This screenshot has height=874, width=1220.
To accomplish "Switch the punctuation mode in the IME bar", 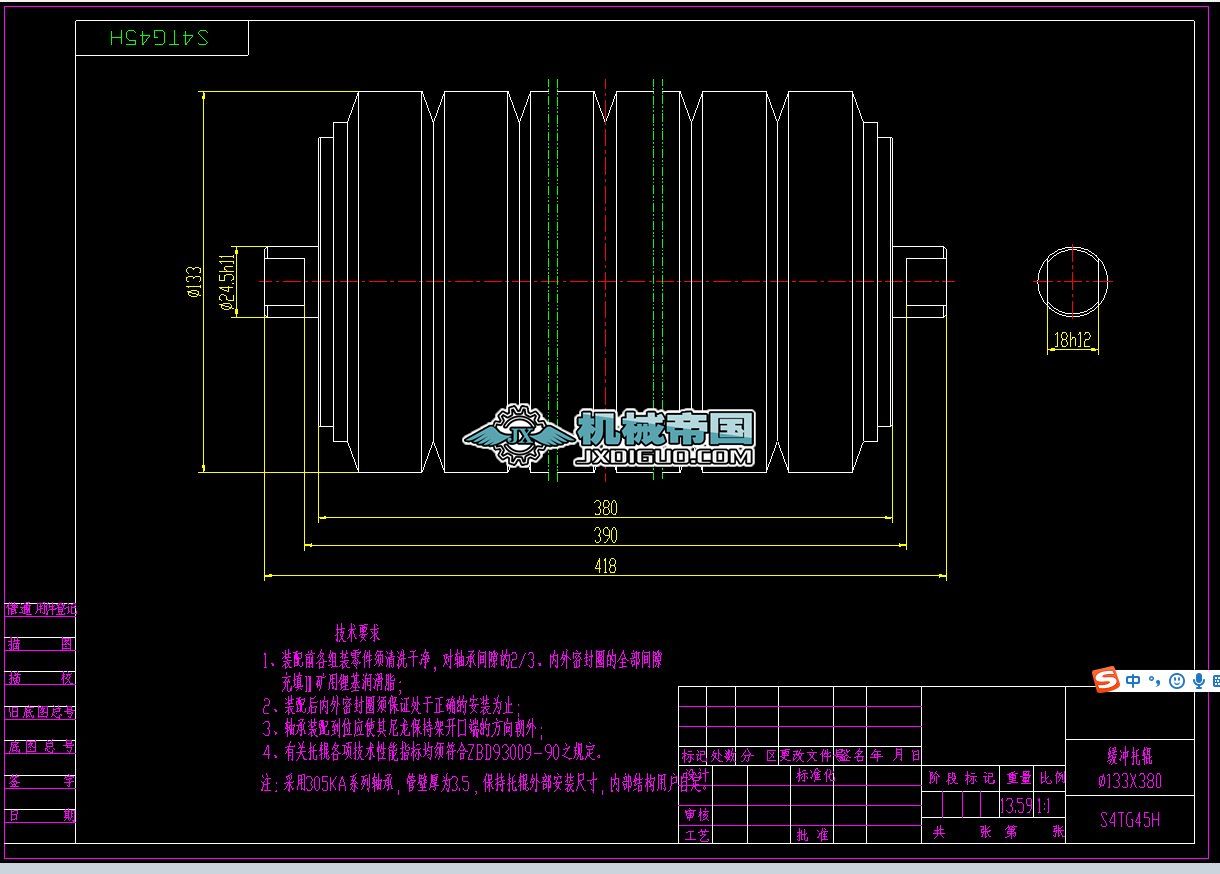I will [x=1154, y=682].
